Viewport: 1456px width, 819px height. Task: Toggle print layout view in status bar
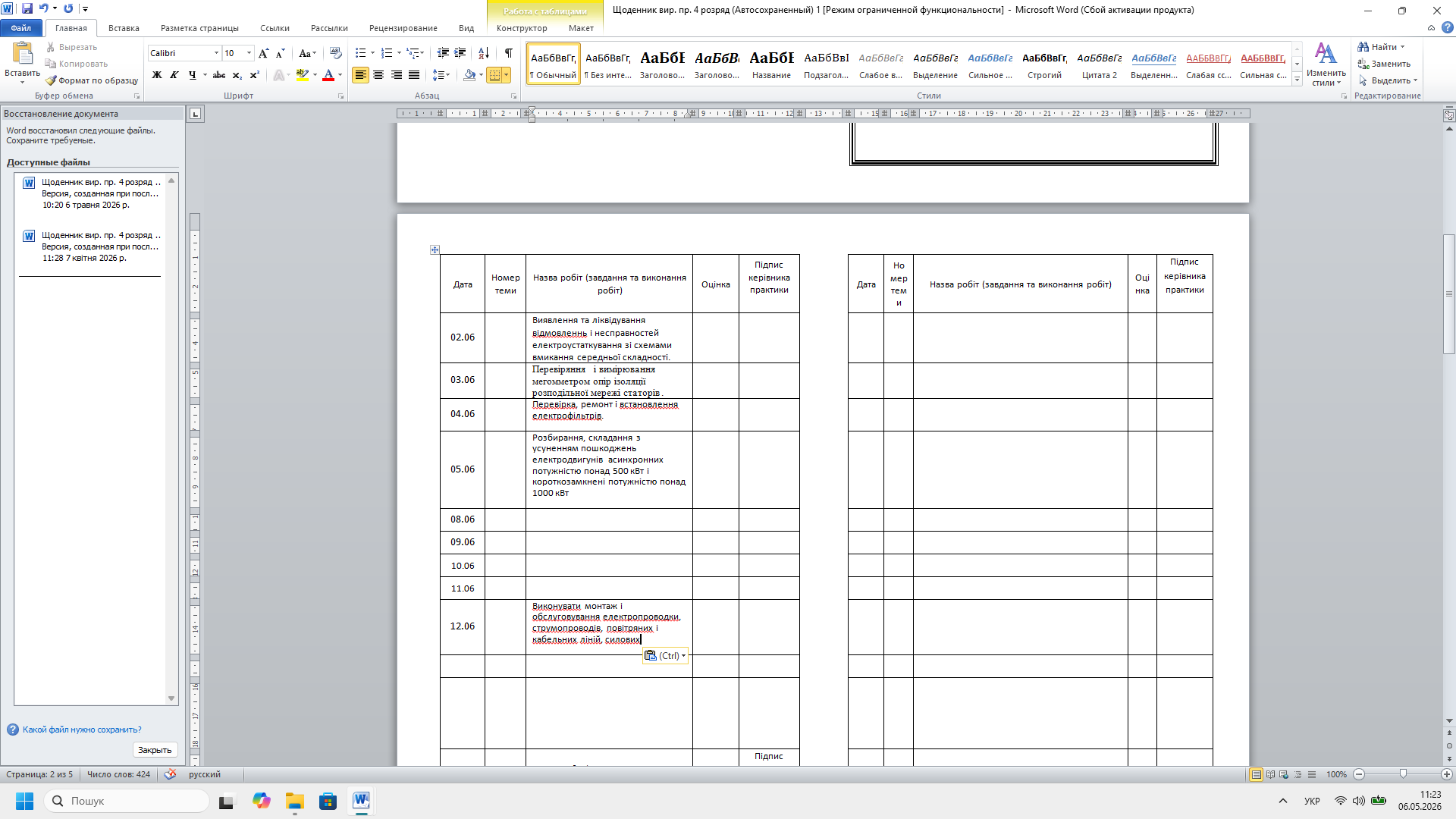1257,774
